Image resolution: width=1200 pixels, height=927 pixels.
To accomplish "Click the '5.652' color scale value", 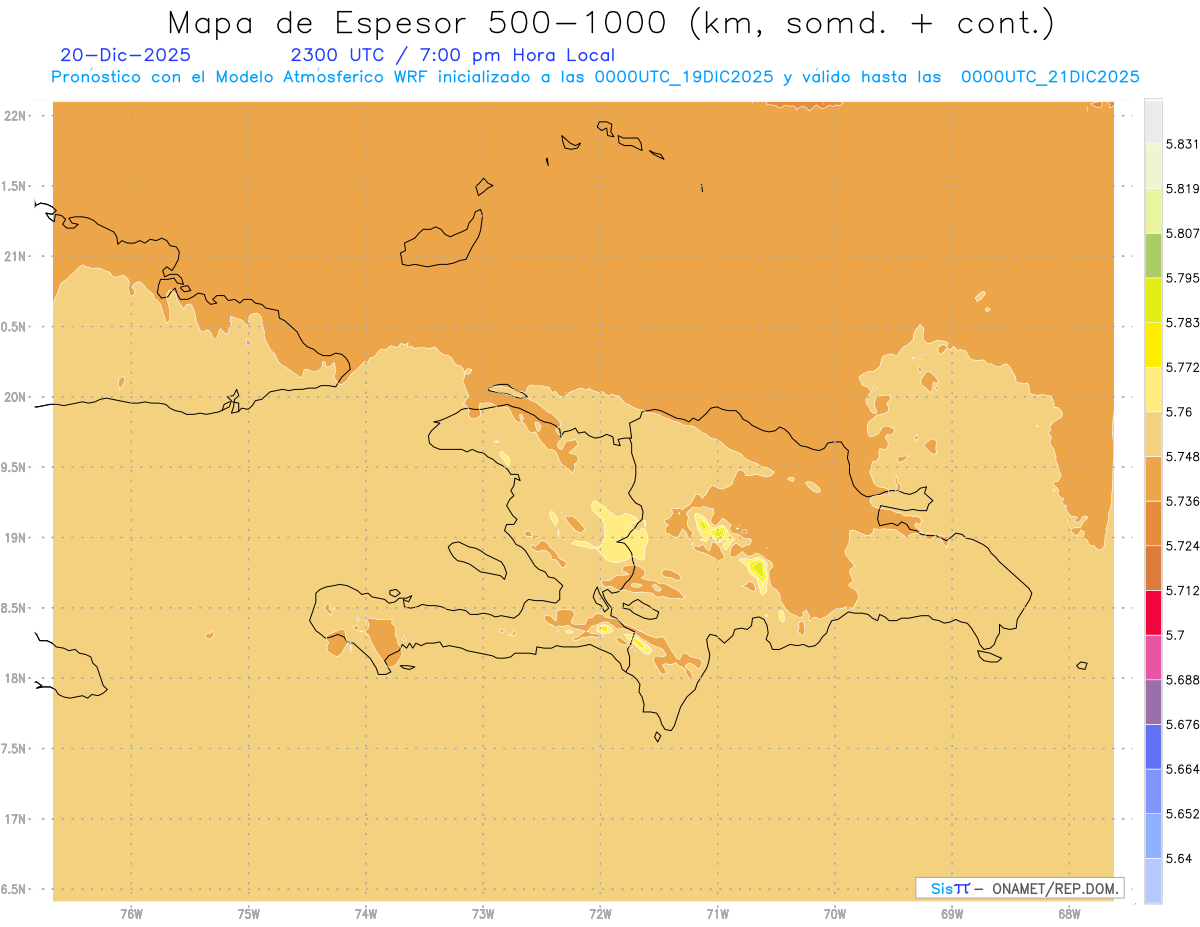I will tap(1182, 813).
